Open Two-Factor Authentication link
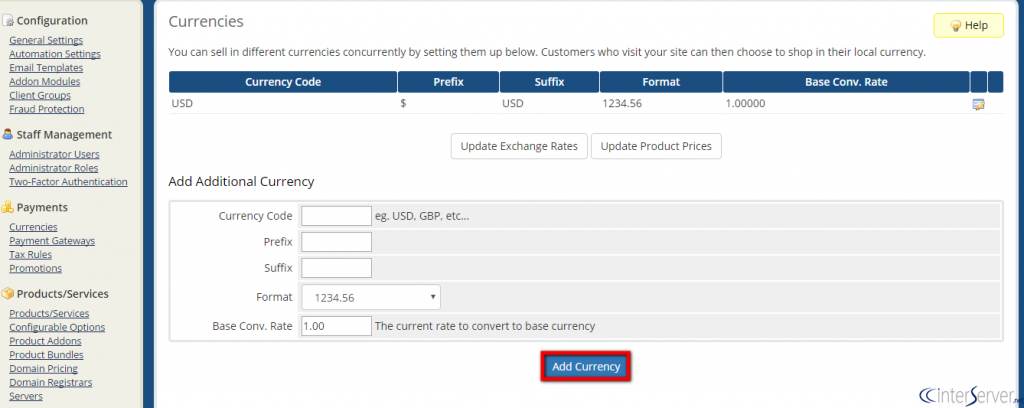The height and width of the screenshot is (408, 1024). (x=69, y=181)
